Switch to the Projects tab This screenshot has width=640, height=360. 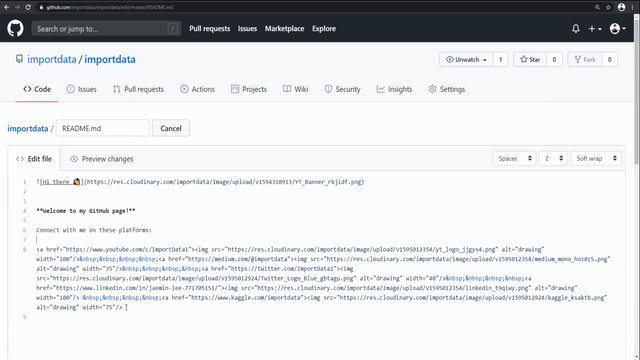click(x=249, y=89)
